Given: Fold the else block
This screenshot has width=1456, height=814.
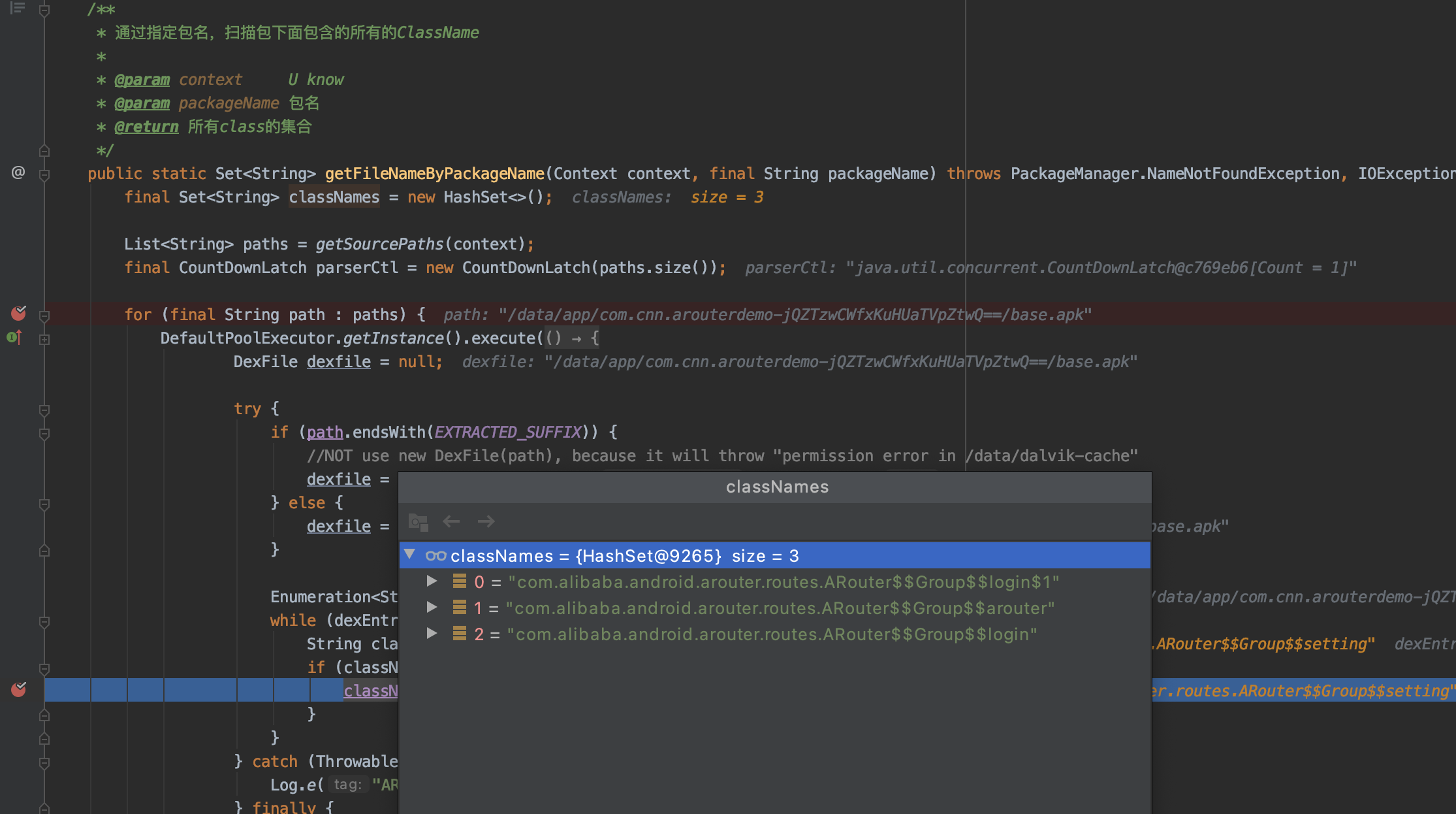Looking at the screenshot, I should pos(44,504).
